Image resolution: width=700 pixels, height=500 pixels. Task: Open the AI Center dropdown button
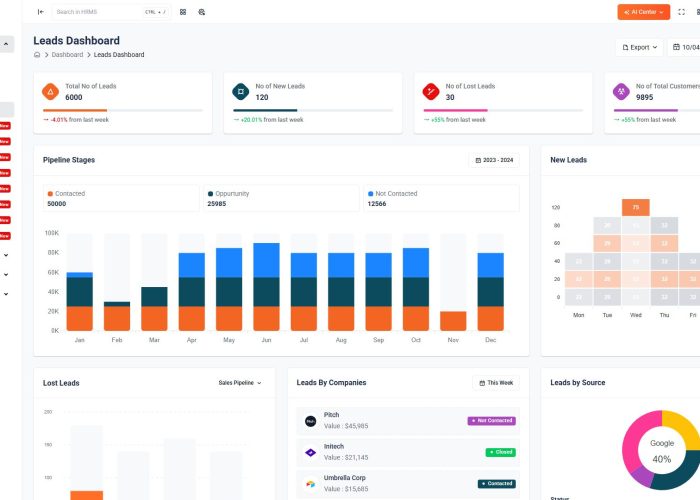(643, 12)
